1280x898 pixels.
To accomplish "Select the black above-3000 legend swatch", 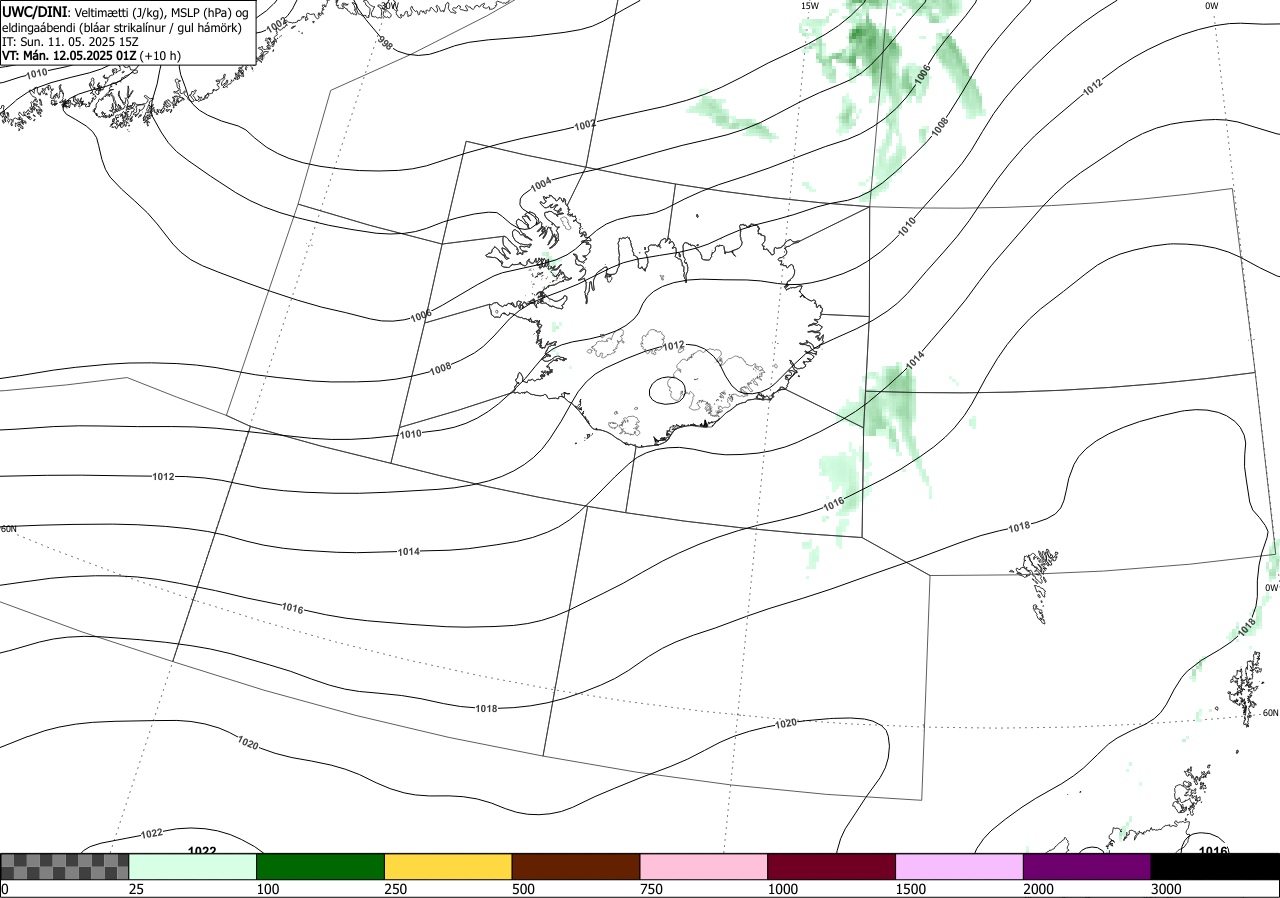I will 1215,866.
